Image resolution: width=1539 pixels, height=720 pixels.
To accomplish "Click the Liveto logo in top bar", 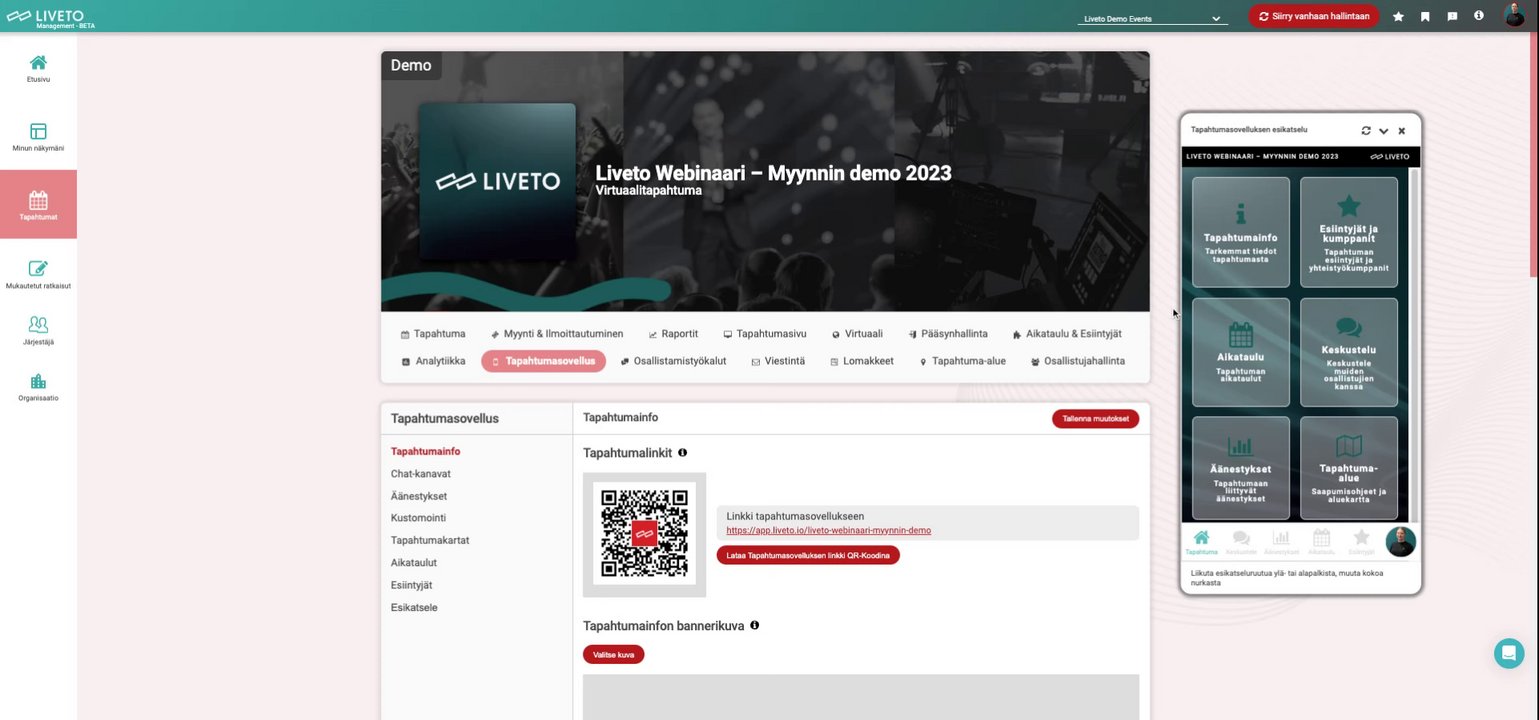I will 51,16.
